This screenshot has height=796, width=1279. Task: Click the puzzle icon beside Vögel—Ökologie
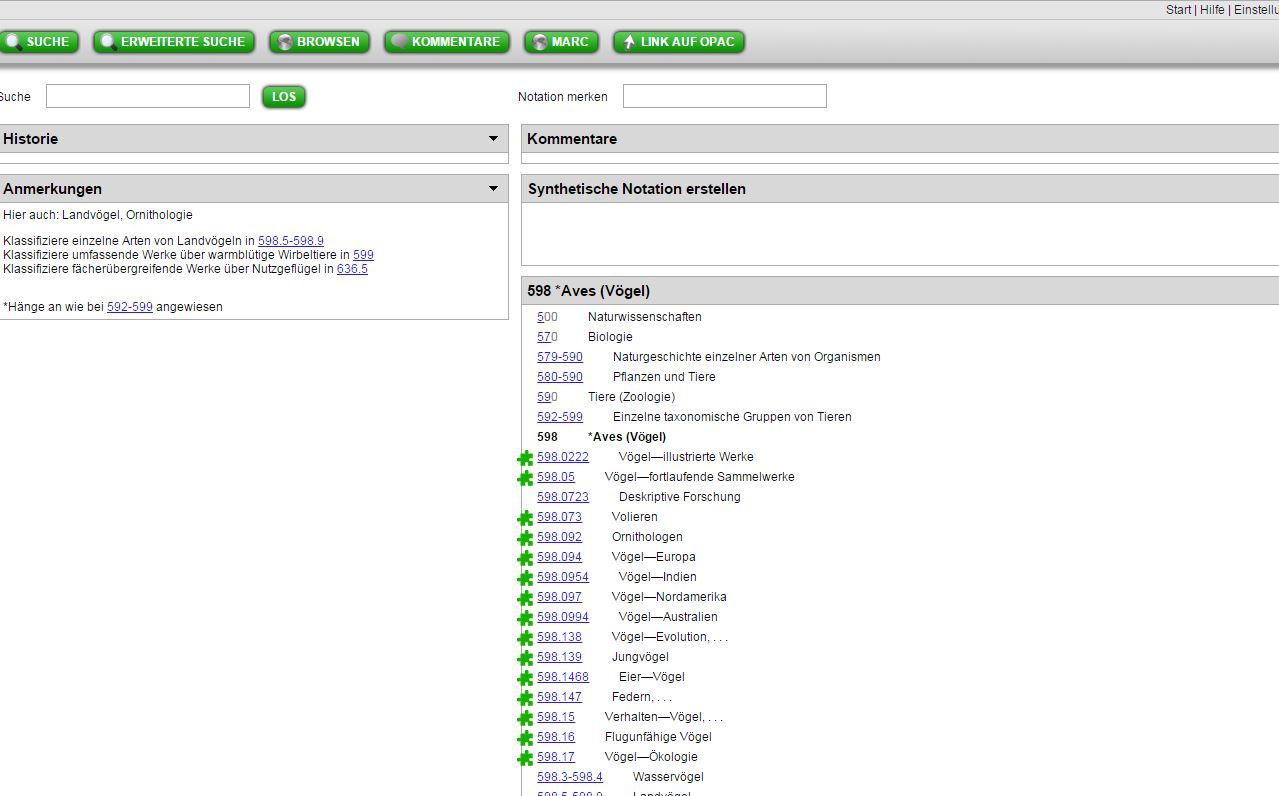(x=525, y=758)
